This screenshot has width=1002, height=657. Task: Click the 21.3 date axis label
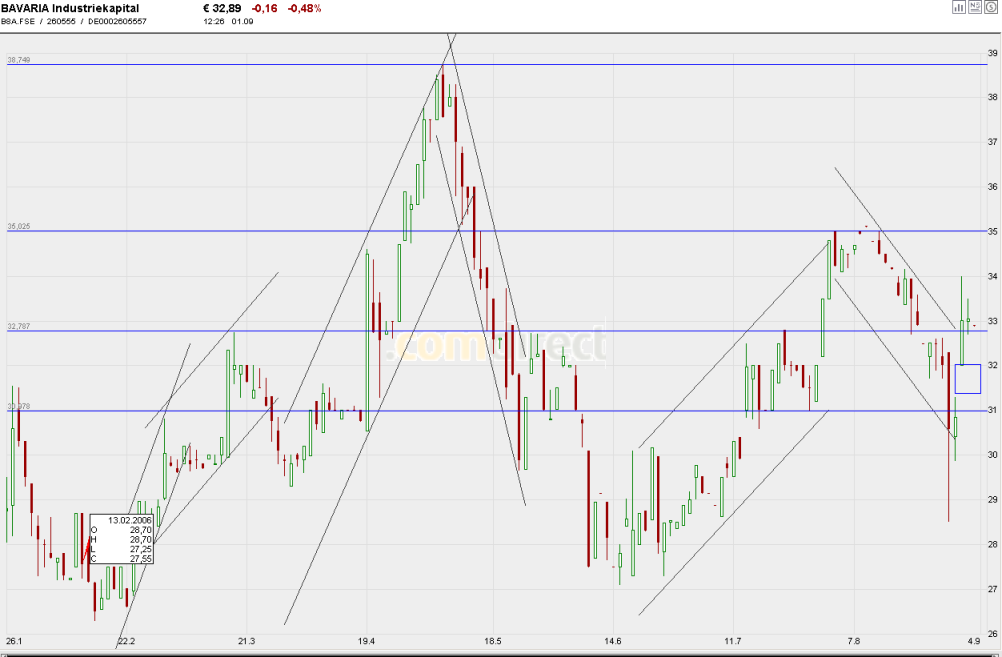246,641
